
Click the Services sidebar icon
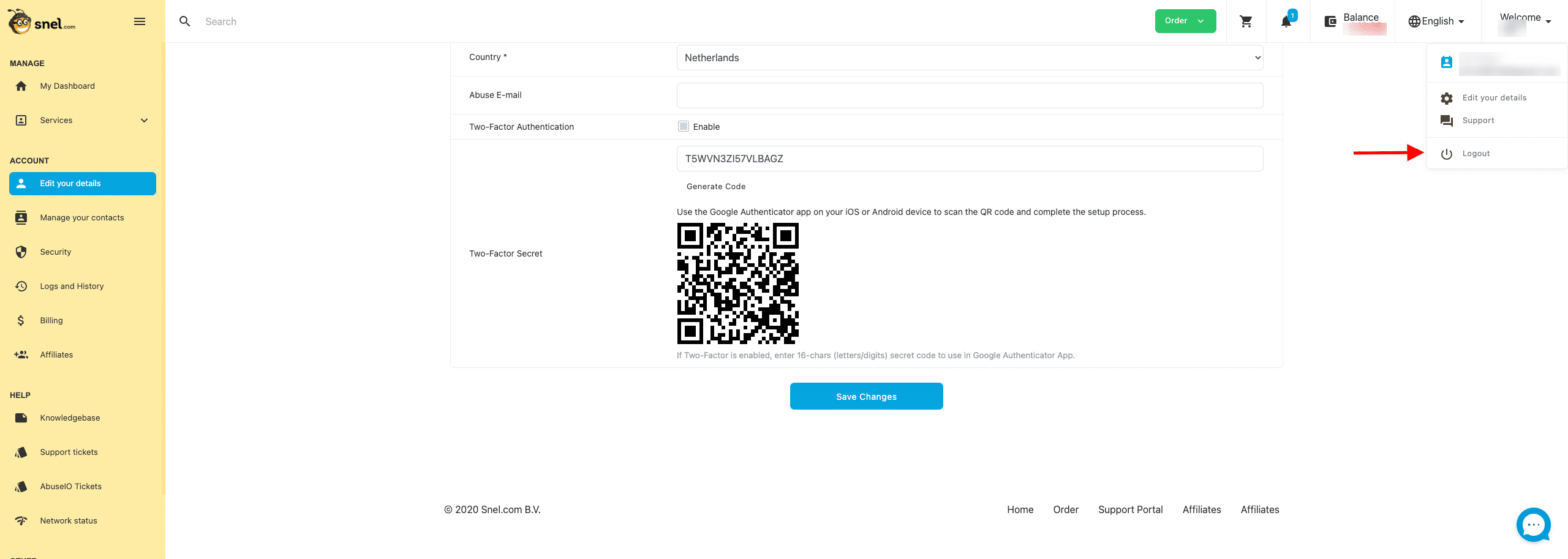[21, 121]
